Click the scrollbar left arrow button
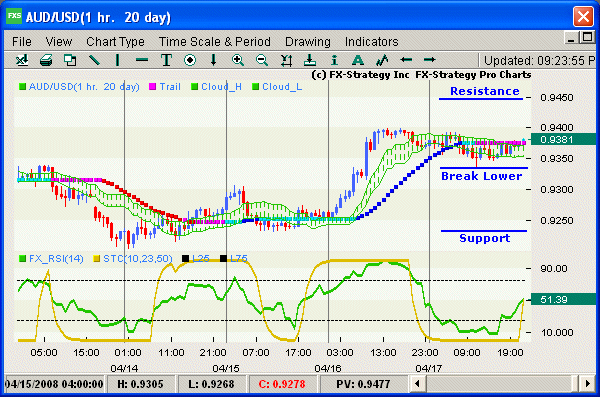The height and width of the screenshot is (397, 600). (x=417, y=384)
